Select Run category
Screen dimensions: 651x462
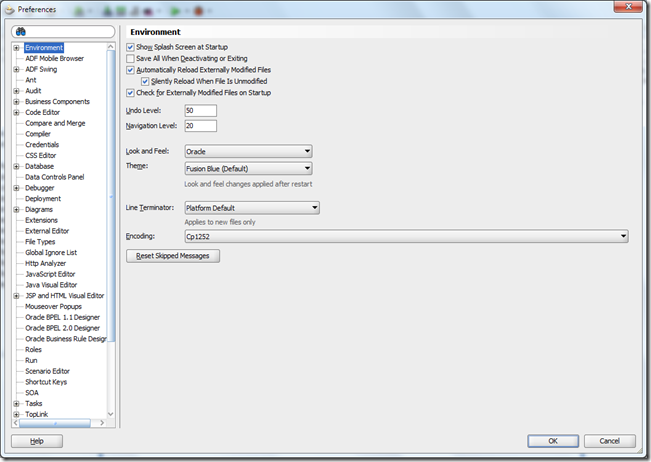tap(31, 361)
